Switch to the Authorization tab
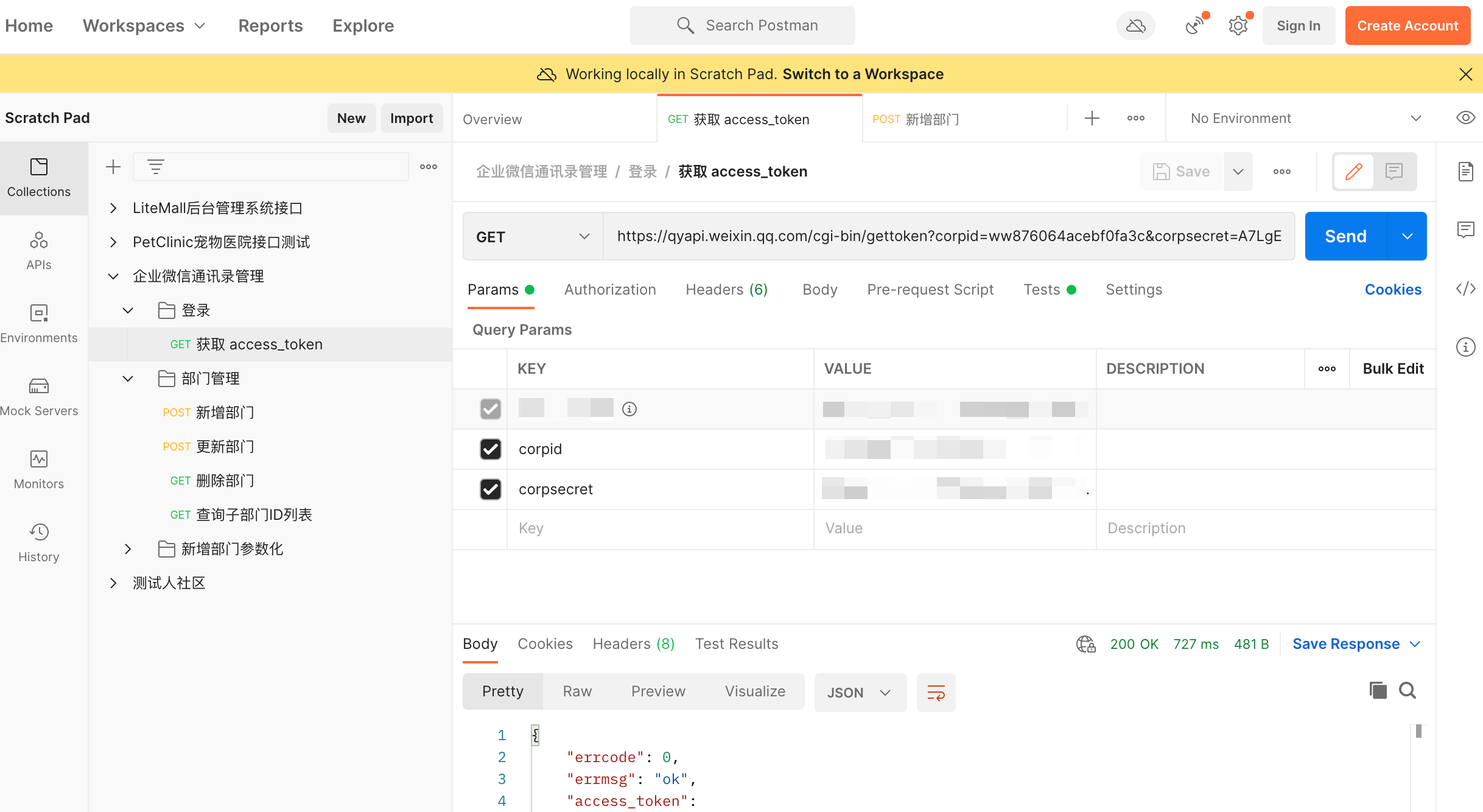 [610, 290]
